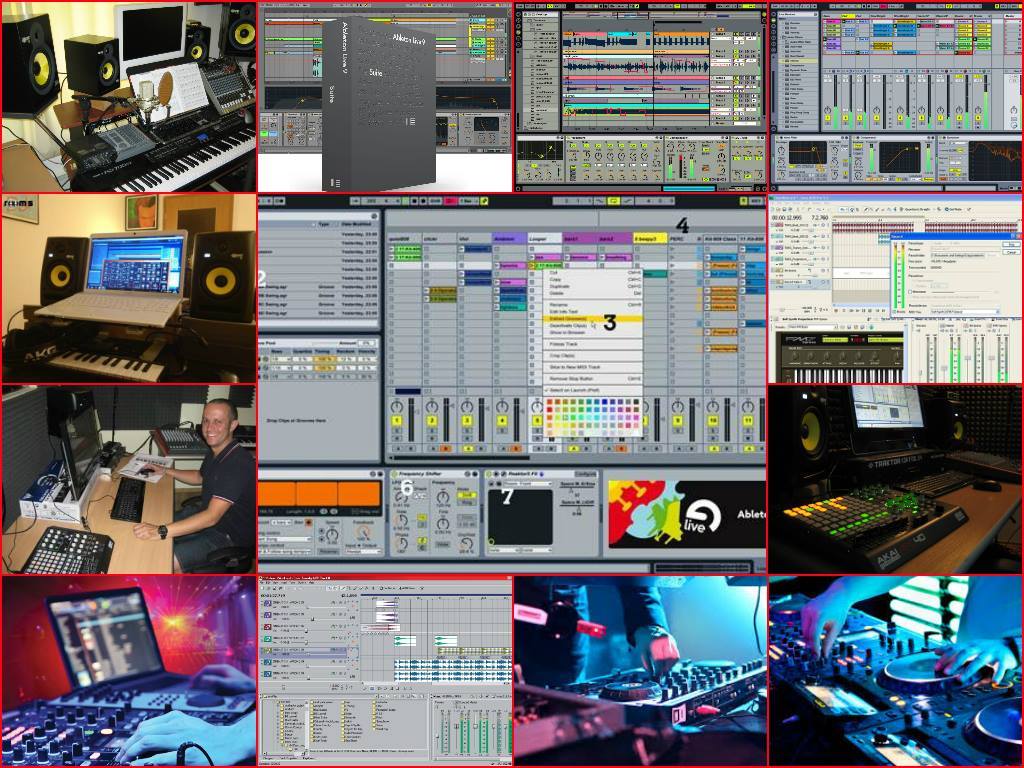The height and width of the screenshot is (768, 1024).
Task: Choose Rename from the context menu
Action: coord(592,305)
